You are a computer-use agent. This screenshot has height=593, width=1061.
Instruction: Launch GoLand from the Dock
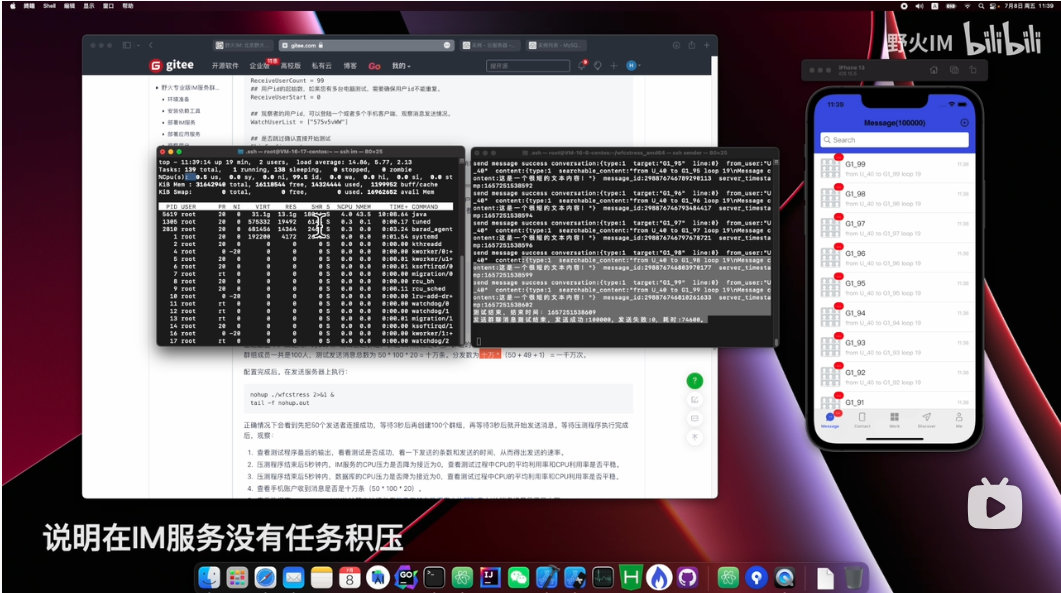(x=406, y=577)
